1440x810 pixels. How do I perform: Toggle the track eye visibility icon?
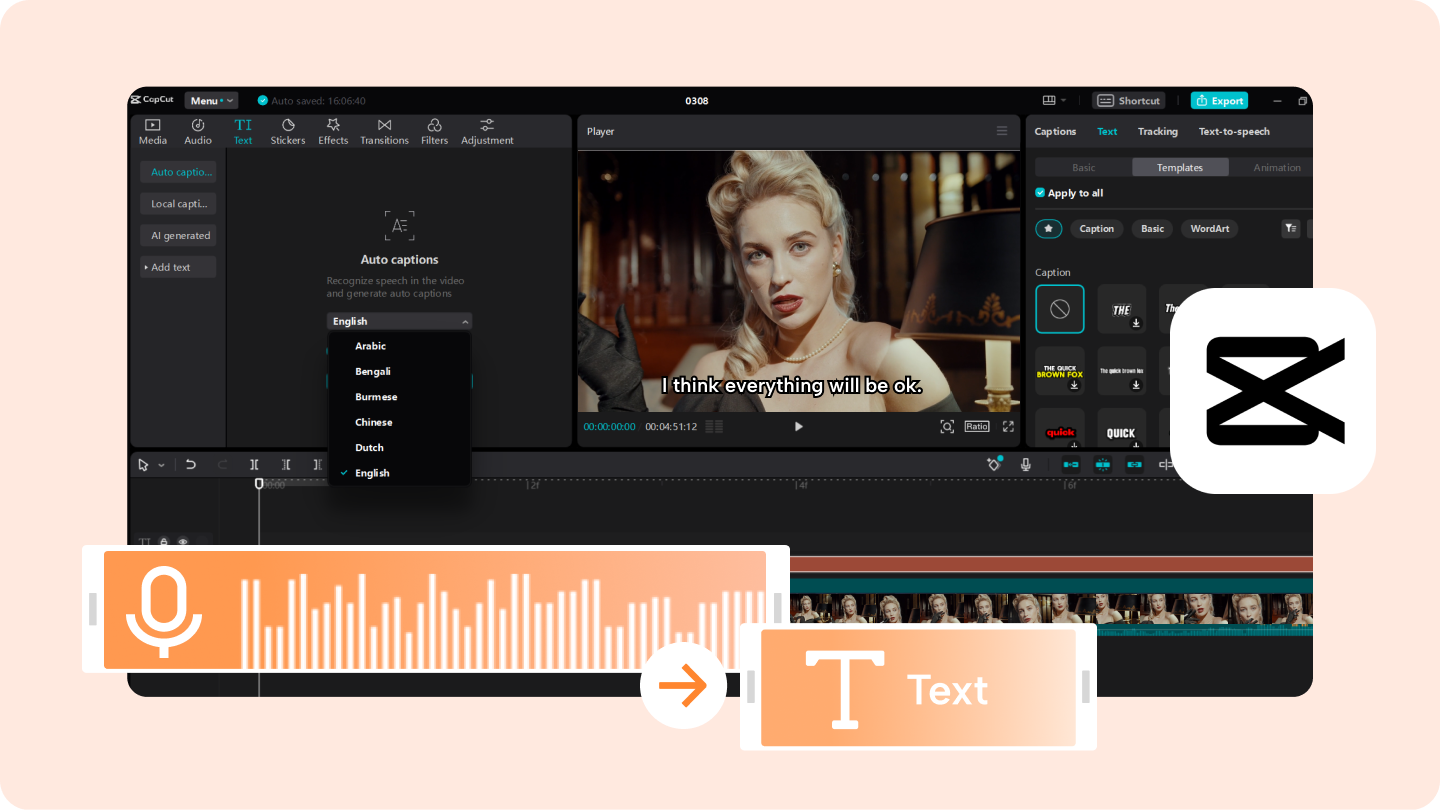pyautogui.click(x=183, y=542)
